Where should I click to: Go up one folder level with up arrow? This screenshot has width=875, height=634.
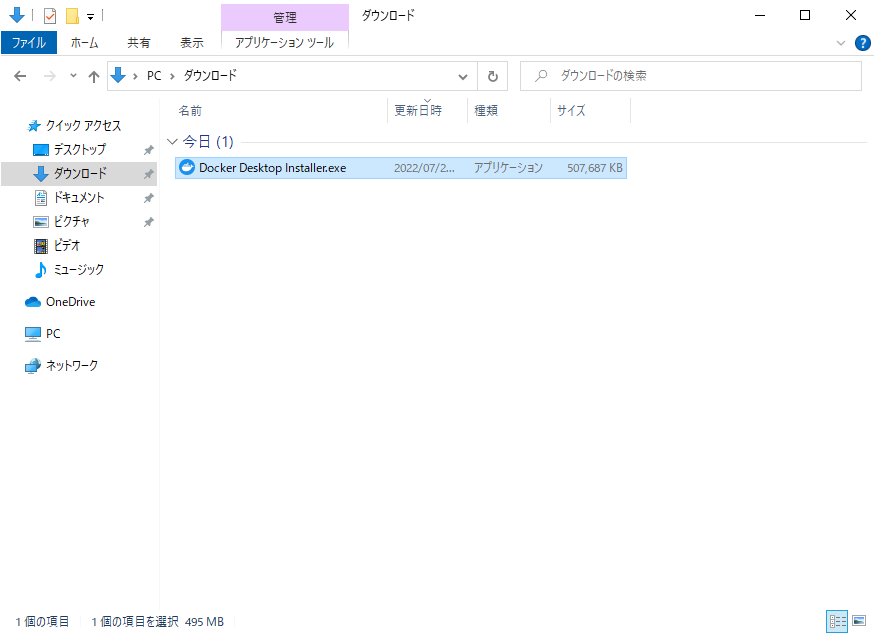tap(94, 76)
